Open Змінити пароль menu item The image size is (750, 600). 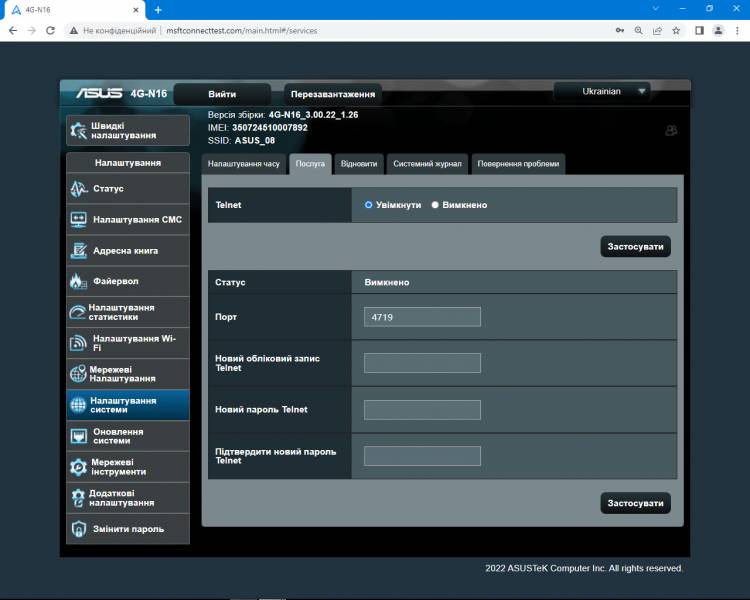pyautogui.click(x=128, y=529)
